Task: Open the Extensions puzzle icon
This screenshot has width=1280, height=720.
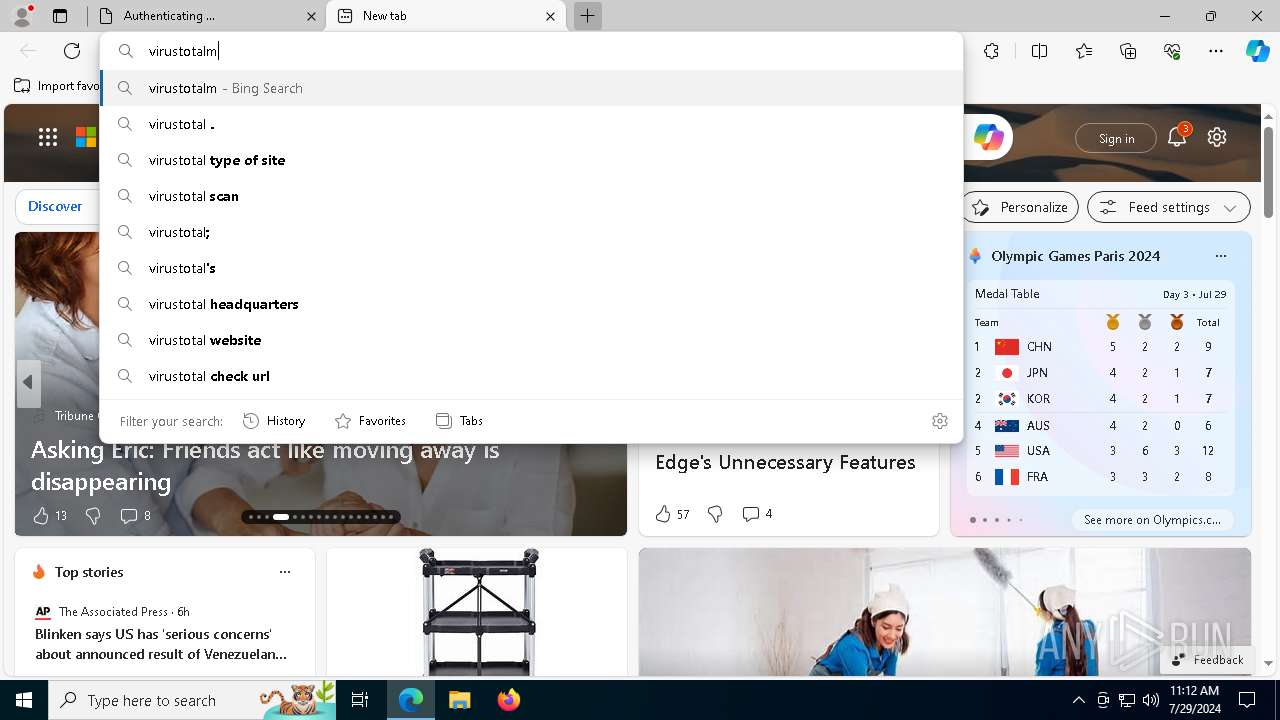Action: 991,51
